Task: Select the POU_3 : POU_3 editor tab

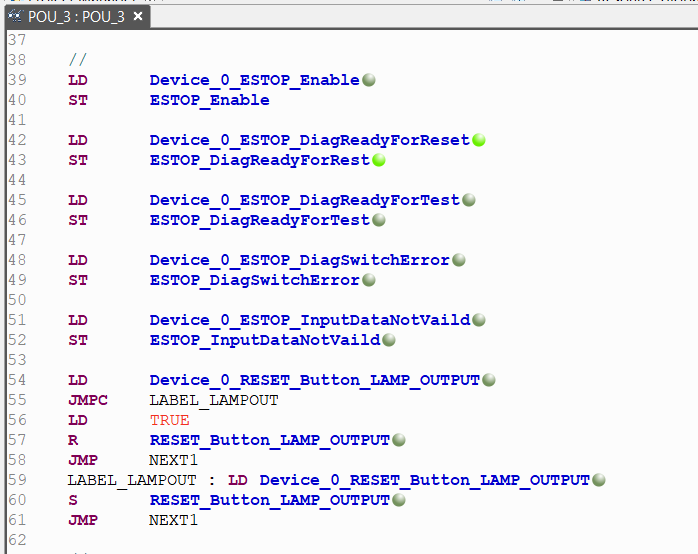Action: [78, 17]
